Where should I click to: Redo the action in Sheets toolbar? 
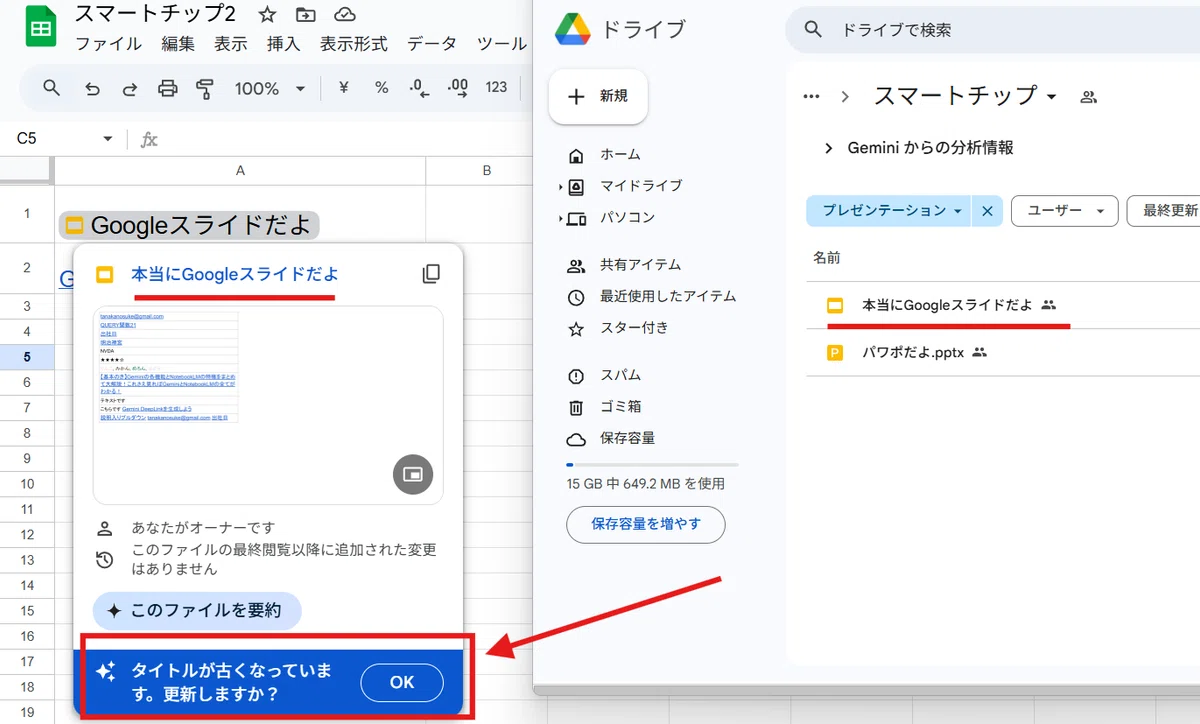(130, 88)
